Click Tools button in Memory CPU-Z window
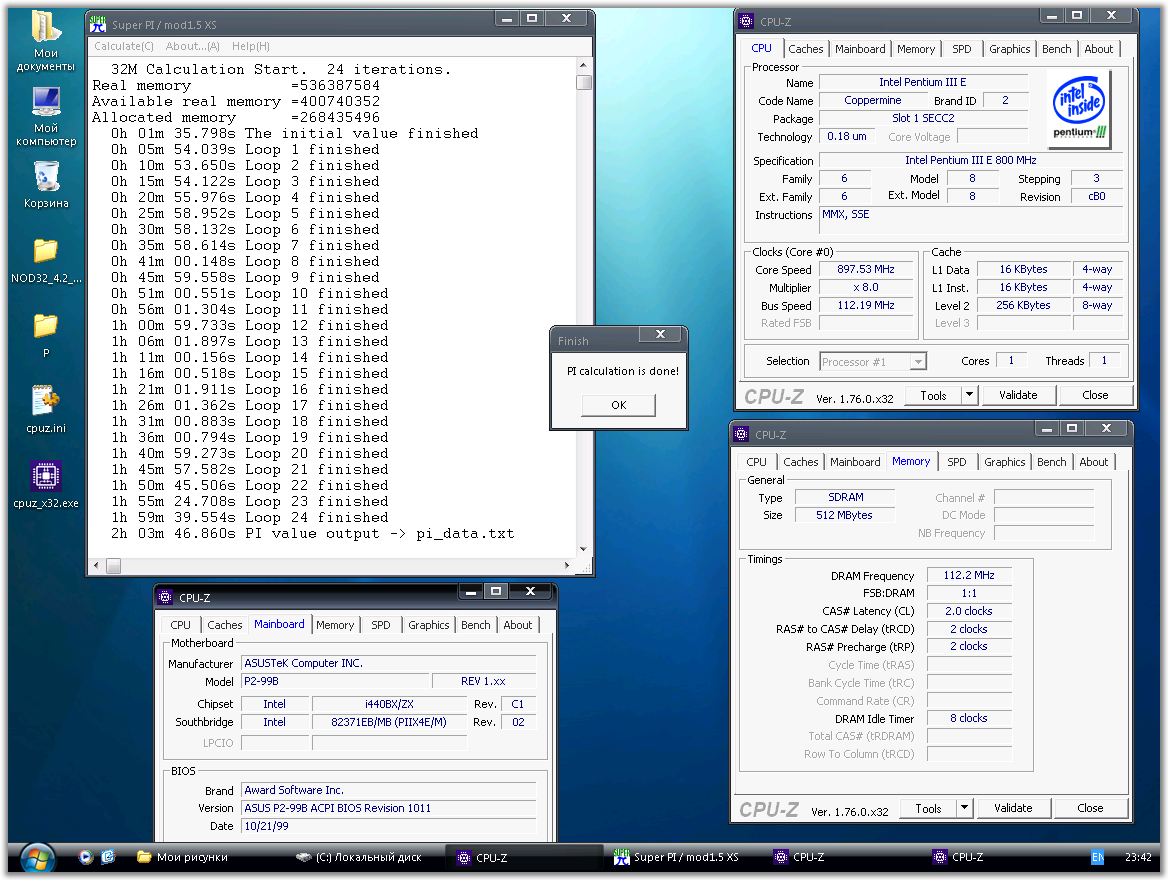This screenshot has height=880, width=1168. [x=927, y=808]
